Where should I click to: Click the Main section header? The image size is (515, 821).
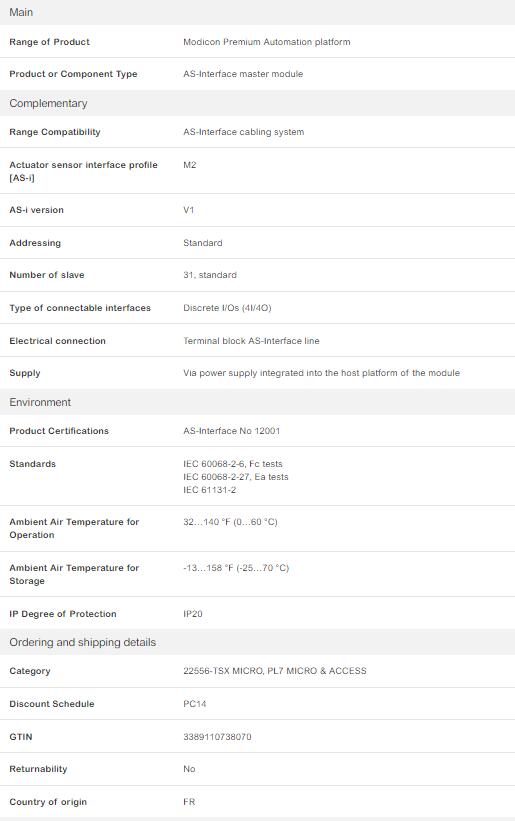coord(258,12)
